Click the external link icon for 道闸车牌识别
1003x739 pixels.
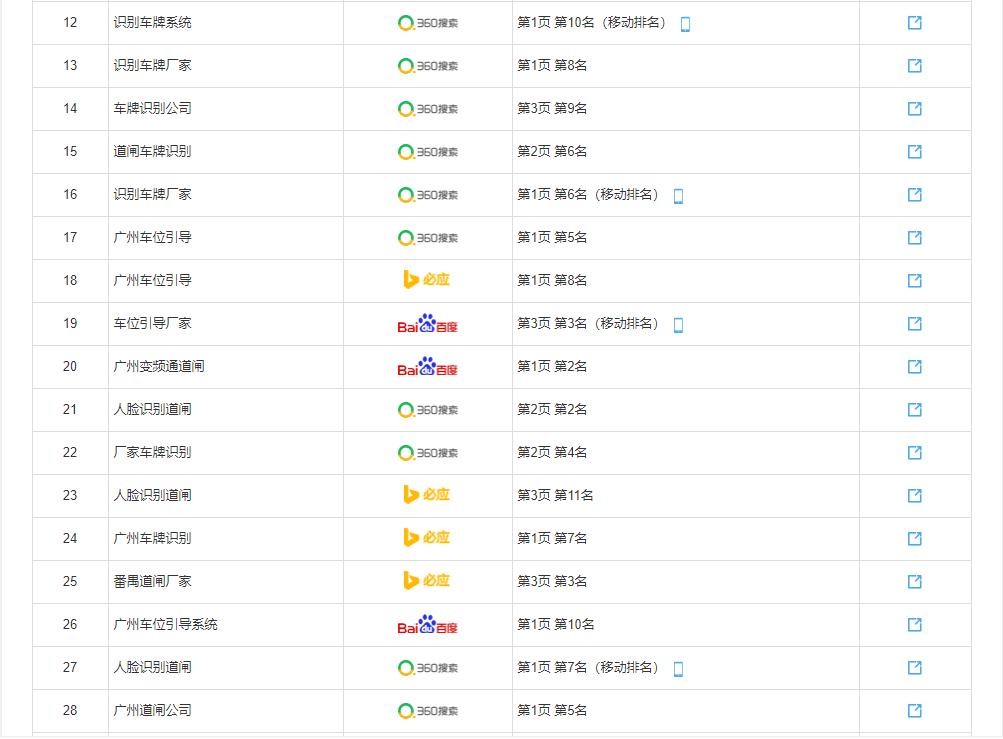913,151
